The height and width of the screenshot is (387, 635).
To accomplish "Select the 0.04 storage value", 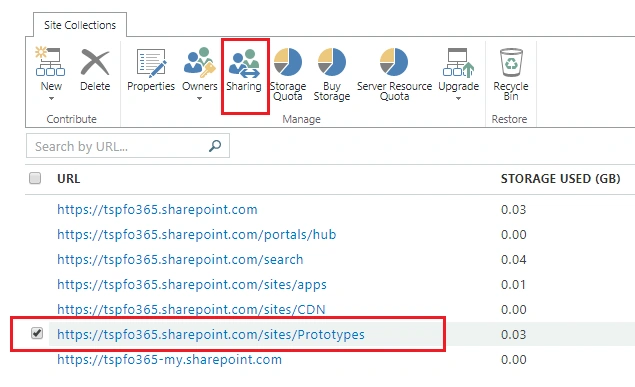I will 514,259.
